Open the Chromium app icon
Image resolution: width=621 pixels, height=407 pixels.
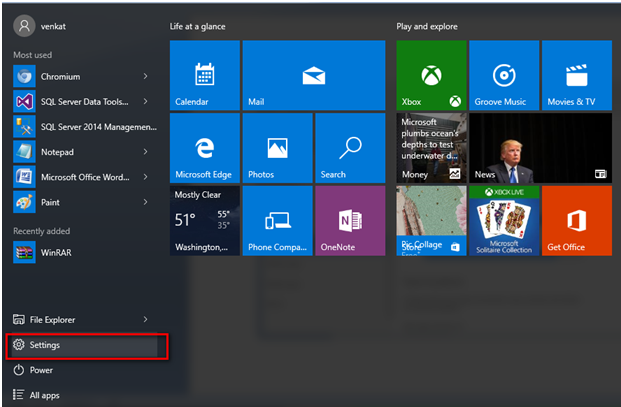point(24,76)
